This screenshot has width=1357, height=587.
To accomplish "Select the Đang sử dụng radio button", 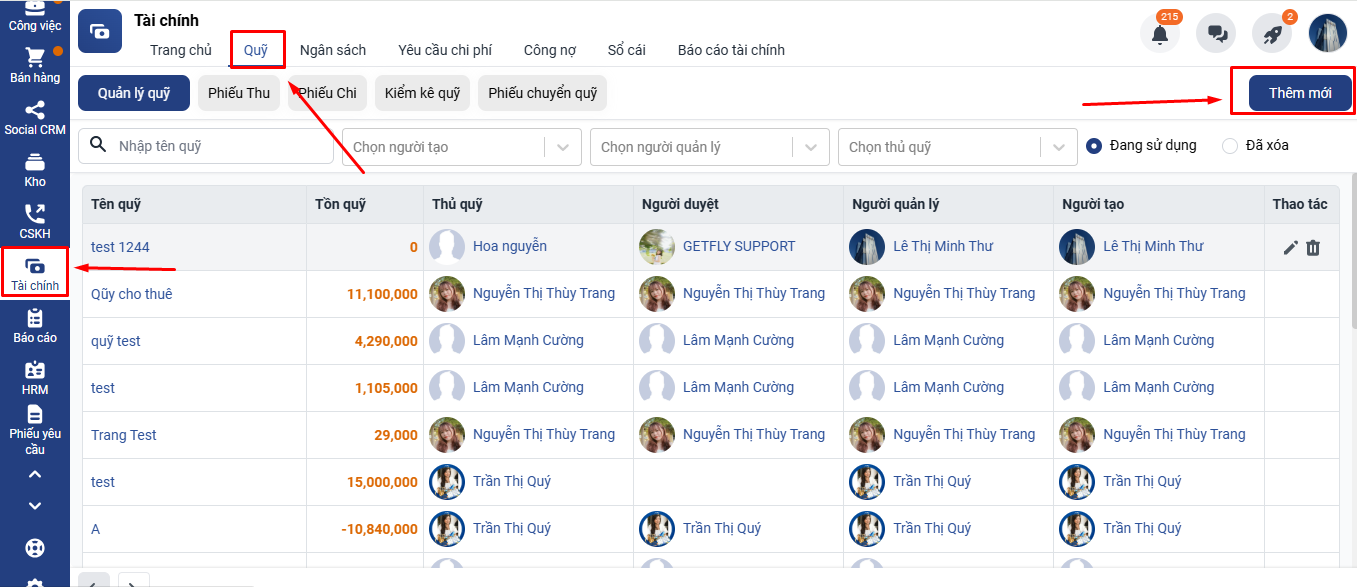I will [x=1094, y=146].
